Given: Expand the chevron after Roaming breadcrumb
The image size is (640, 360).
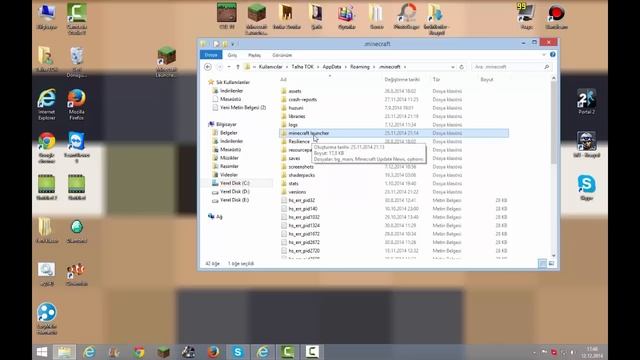Looking at the screenshot, I should click(x=374, y=67).
